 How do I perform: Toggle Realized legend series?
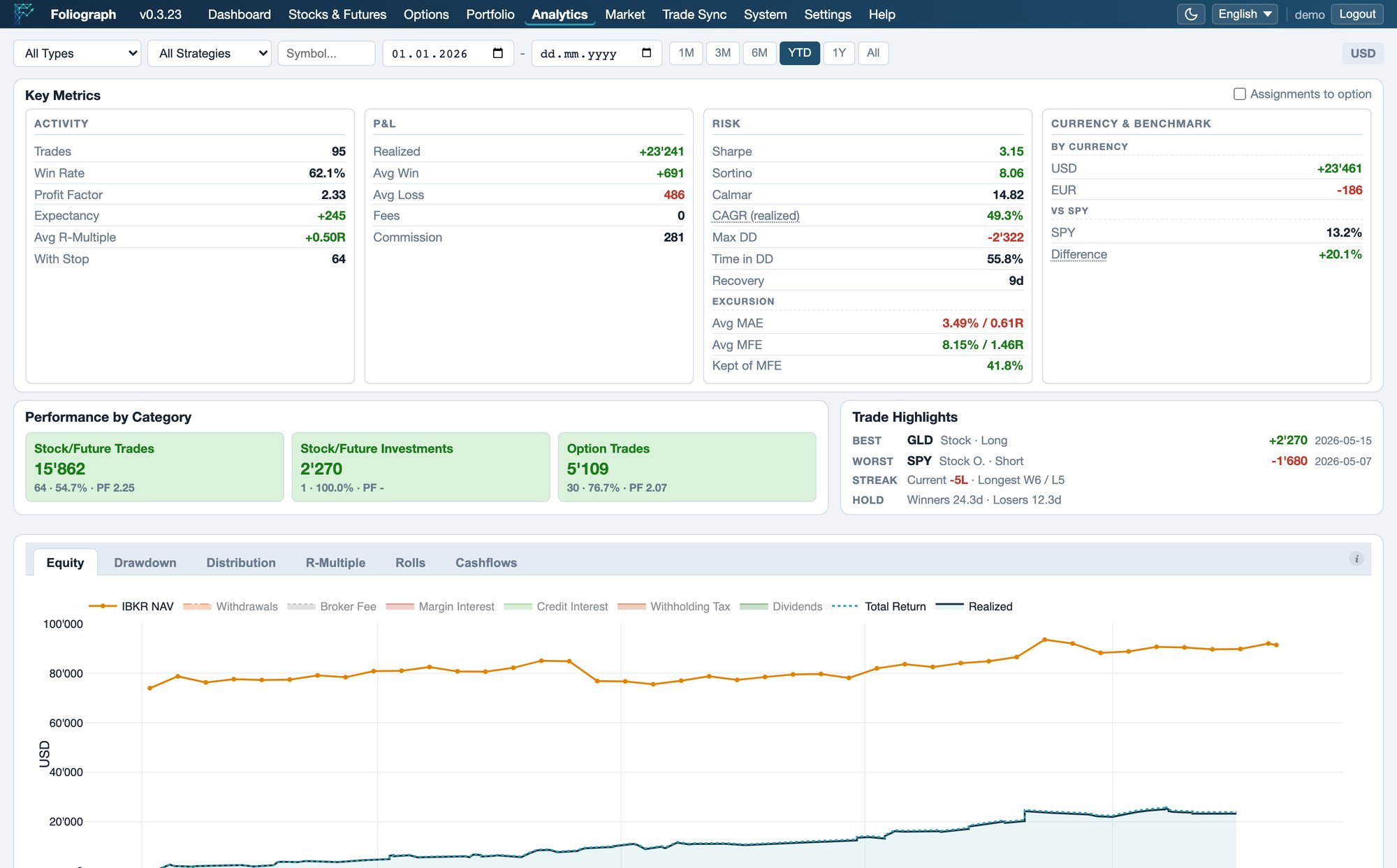pyautogui.click(x=974, y=606)
